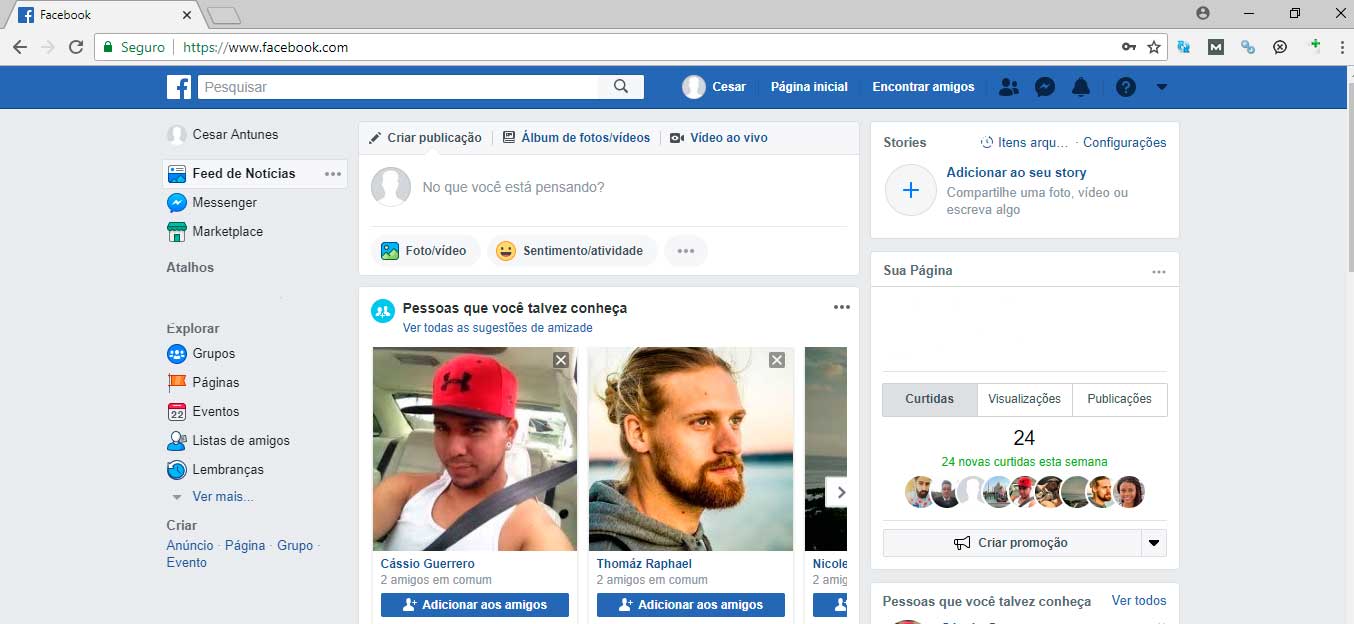The image size is (1354, 624).
Task: Click Criar promoção button
Action: (x=1012, y=543)
